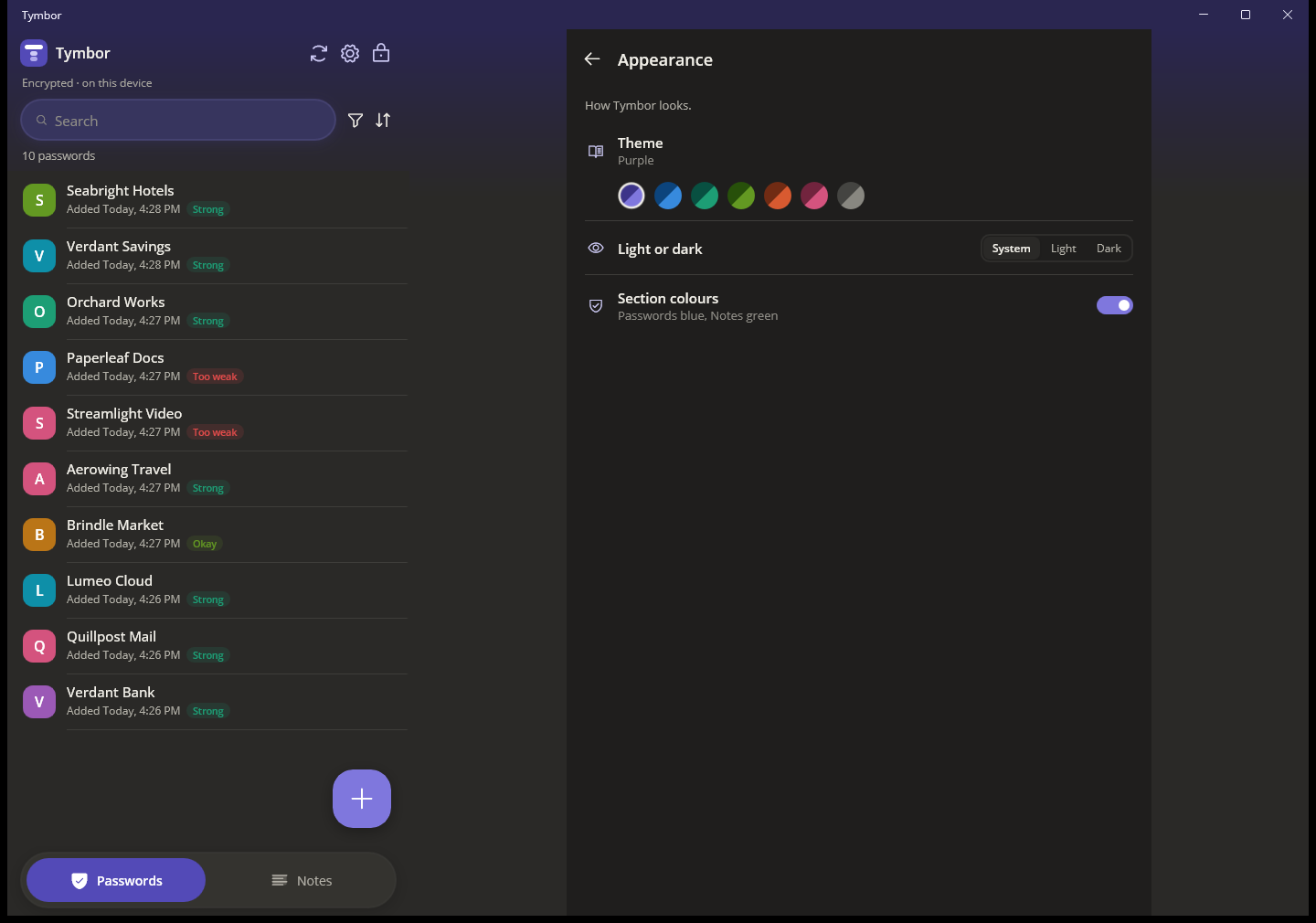Click the Tymbor app logo
1316x923 pixels.
34,53
